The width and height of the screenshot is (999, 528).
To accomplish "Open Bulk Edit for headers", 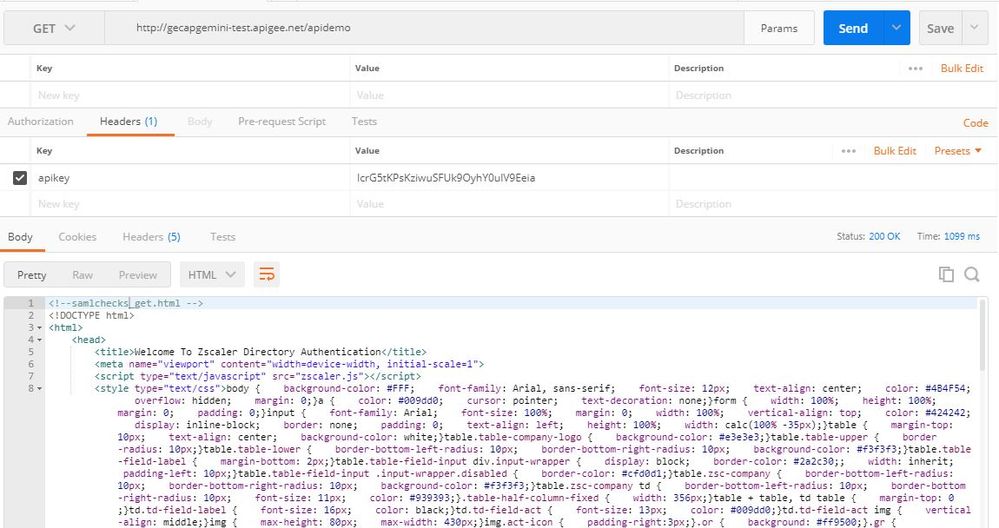I will coord(895,151).
